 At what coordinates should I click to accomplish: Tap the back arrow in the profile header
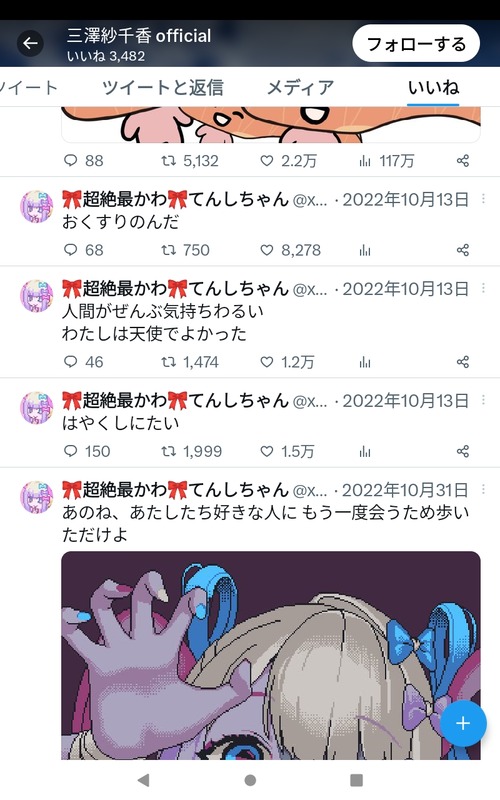30,43
